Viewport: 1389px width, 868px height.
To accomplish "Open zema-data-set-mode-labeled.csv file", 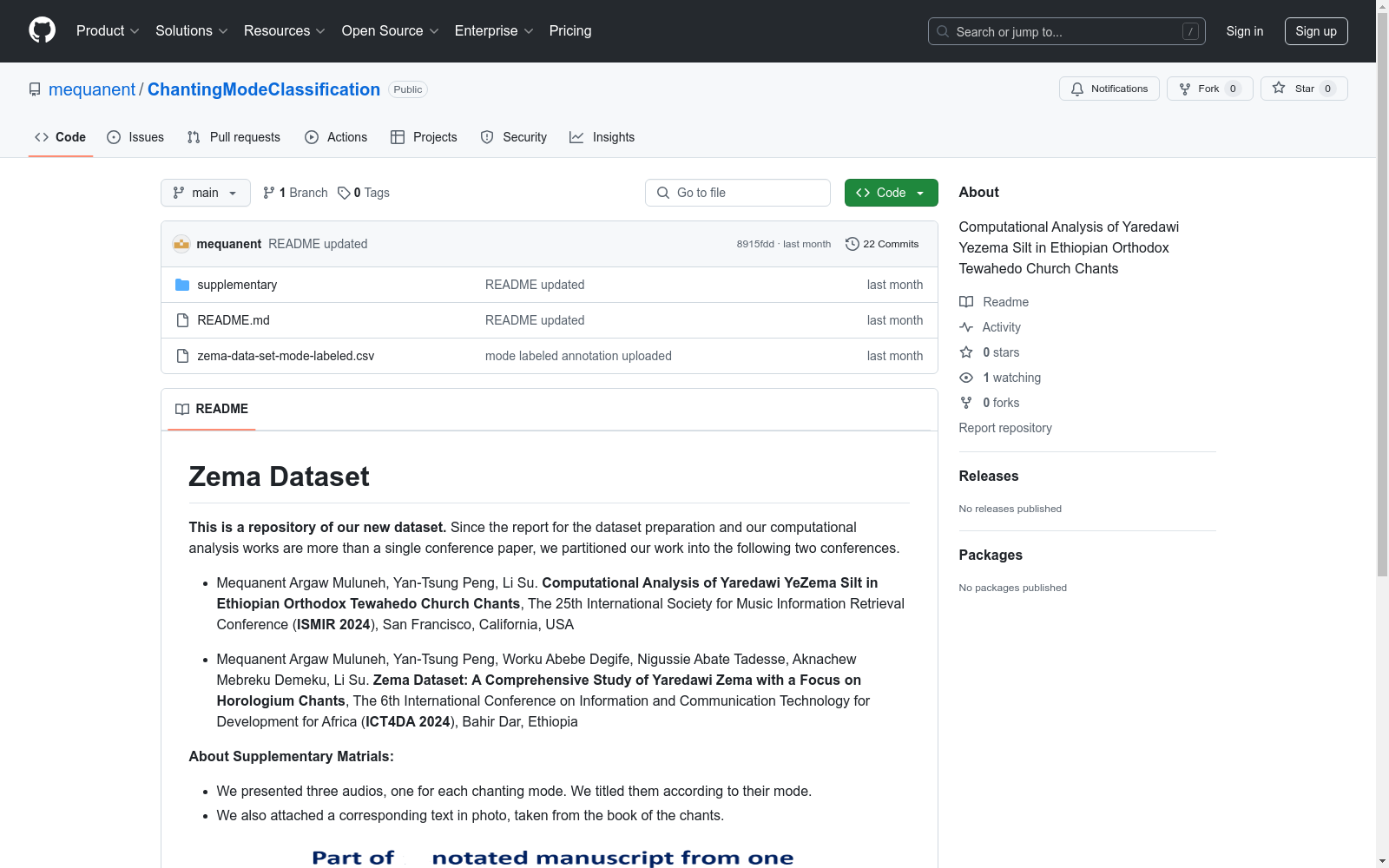I will [x=286, y=356].
